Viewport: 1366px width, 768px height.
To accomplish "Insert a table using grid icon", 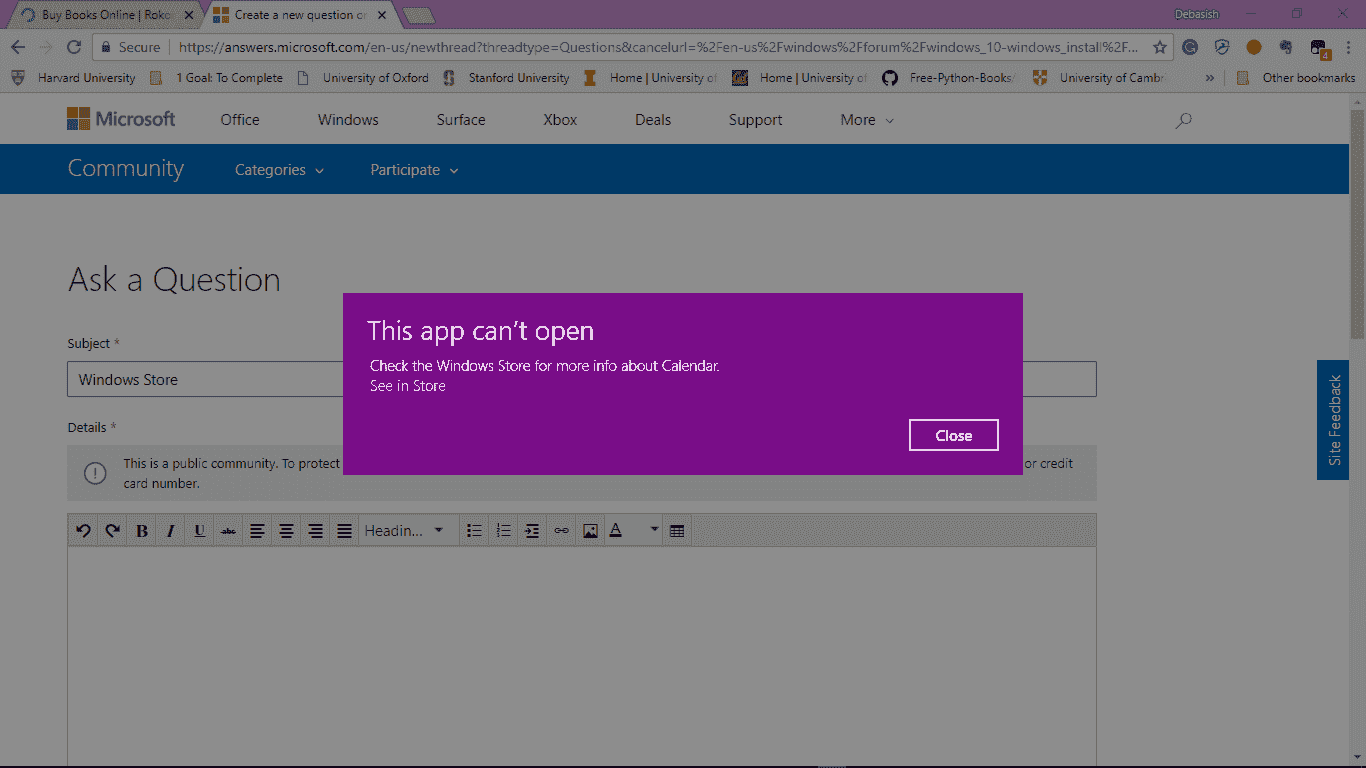I will coord(677,531).
